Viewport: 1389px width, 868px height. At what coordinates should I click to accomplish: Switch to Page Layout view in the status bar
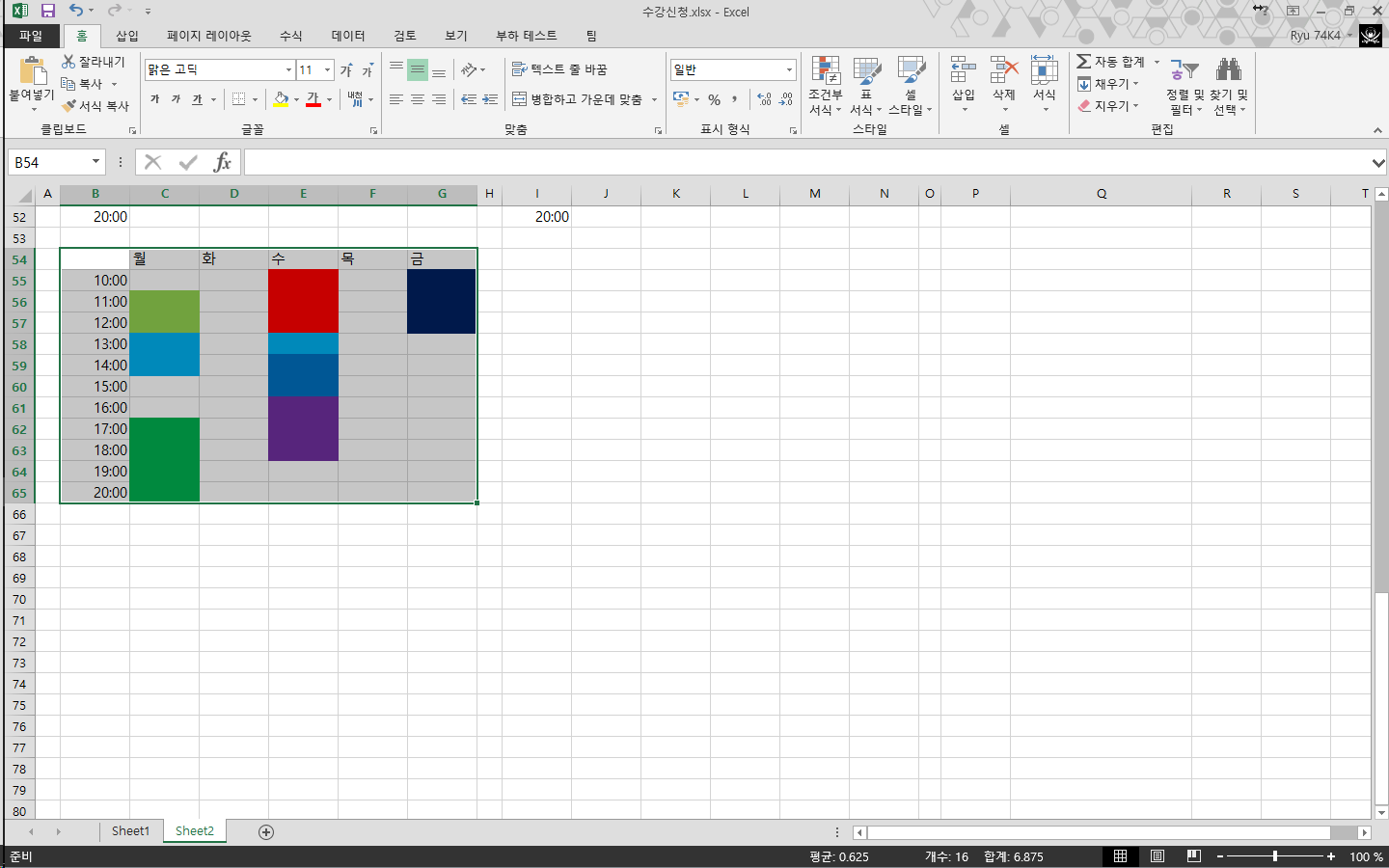tap(1157, 856)
